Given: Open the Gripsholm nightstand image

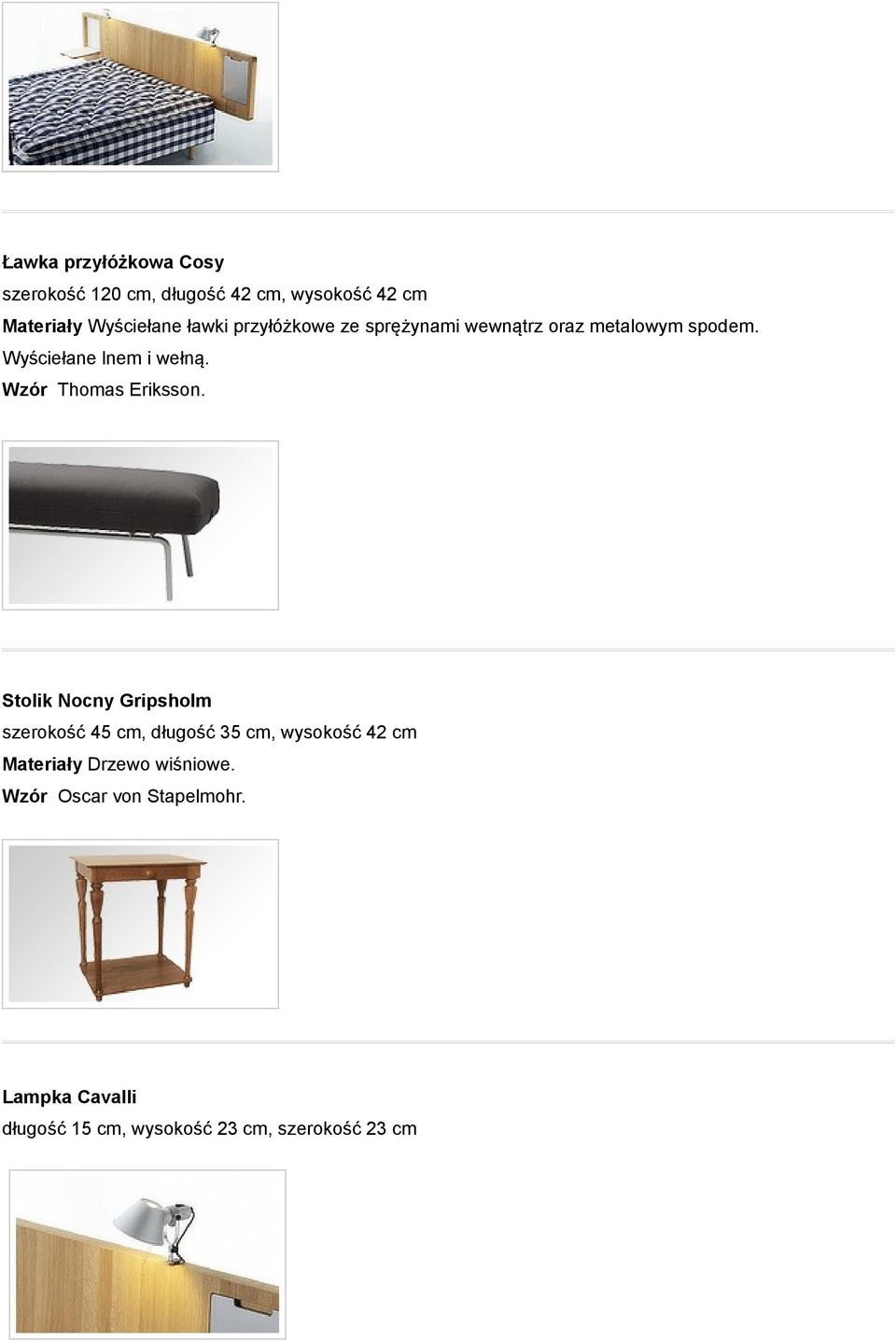Looking at the screenshot, I should tap(140, 924).
